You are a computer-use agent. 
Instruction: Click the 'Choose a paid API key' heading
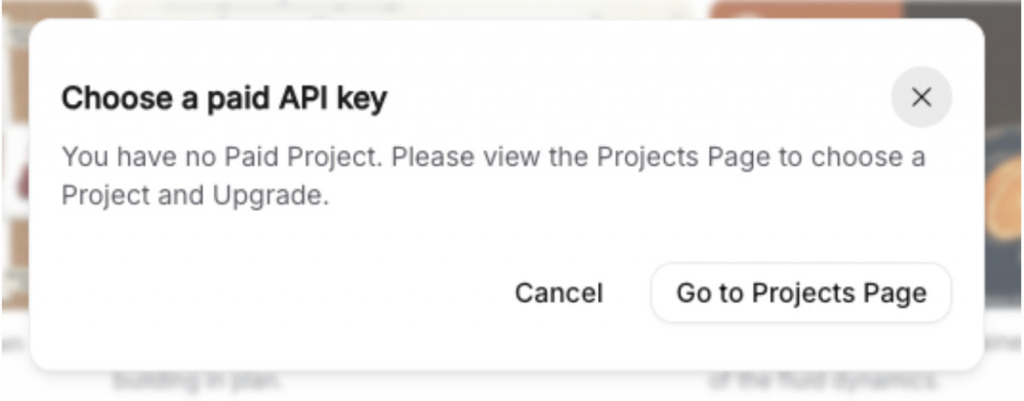(224, 99)
